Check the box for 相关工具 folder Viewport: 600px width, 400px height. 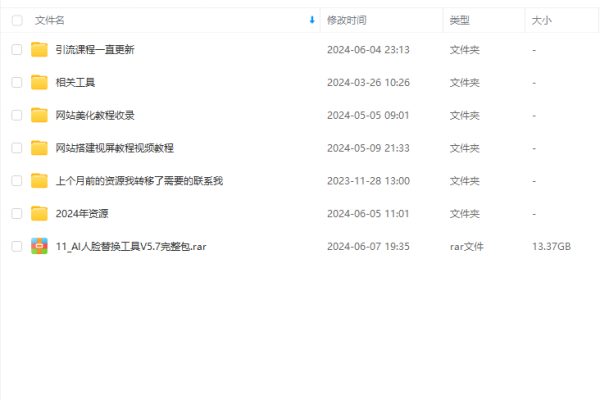point(16,82)
